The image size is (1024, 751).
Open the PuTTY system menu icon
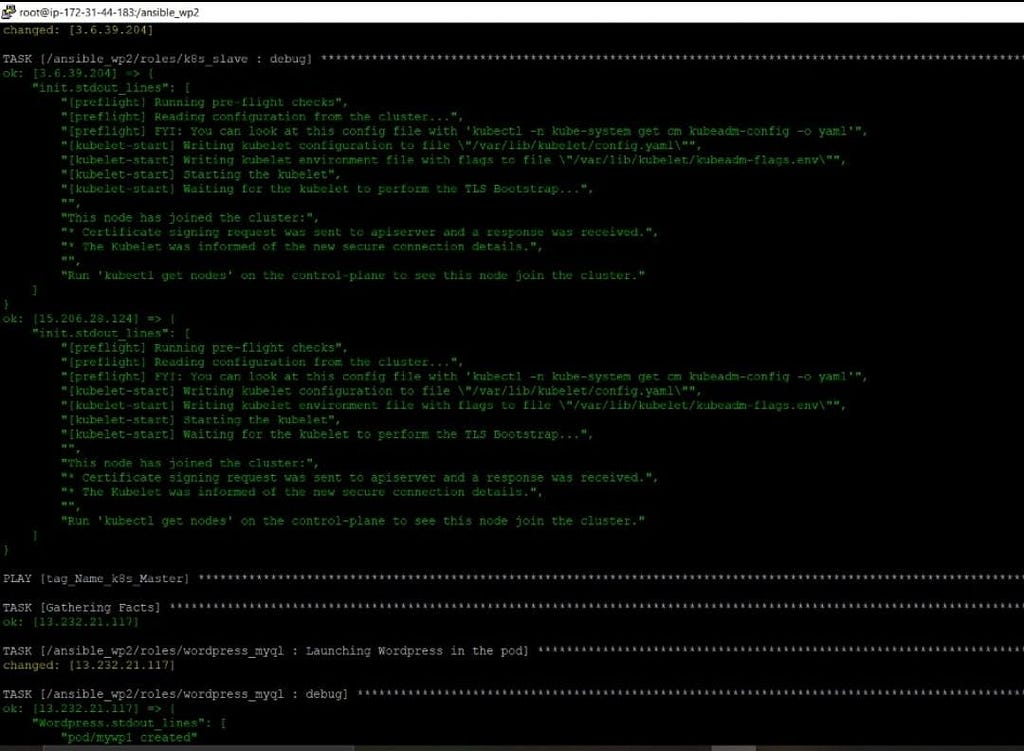click(x=8, y=12)
